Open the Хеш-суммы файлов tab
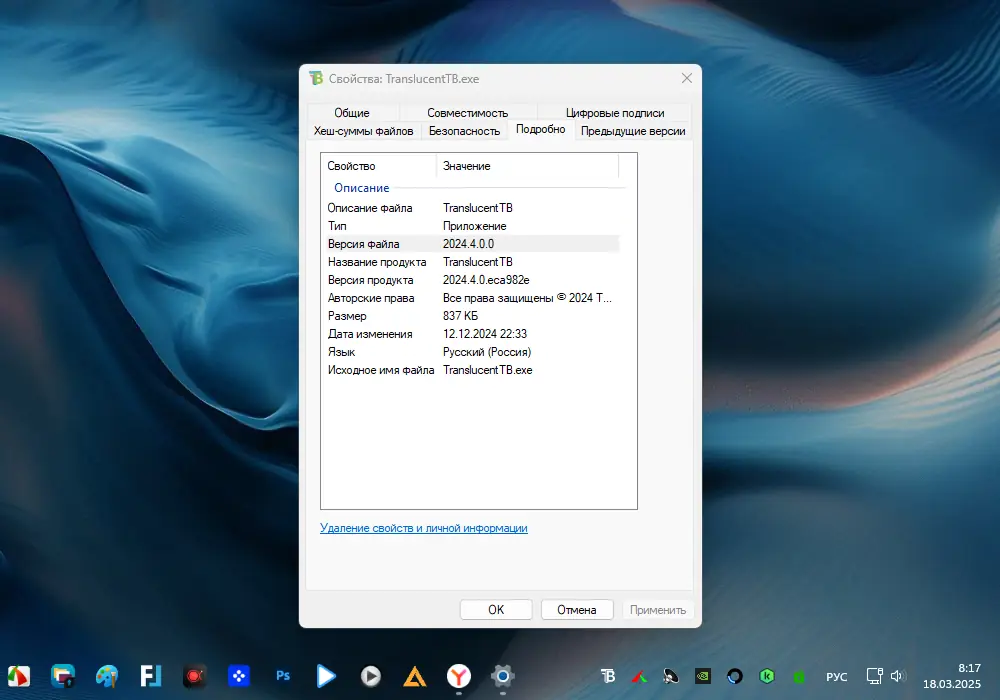This screenshot has width=1000, height=700. point(364,131)
